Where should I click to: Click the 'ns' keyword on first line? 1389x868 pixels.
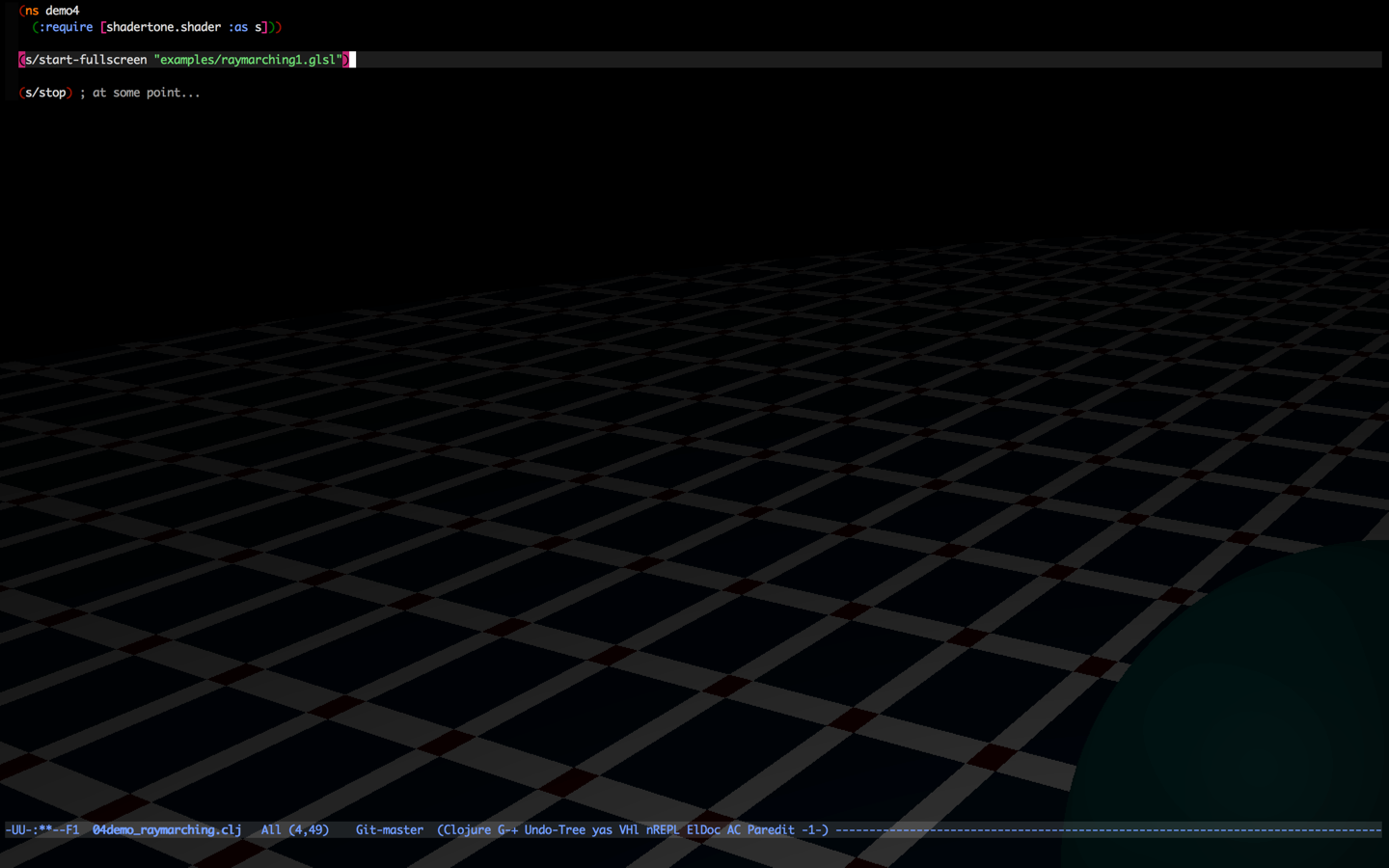32,11
